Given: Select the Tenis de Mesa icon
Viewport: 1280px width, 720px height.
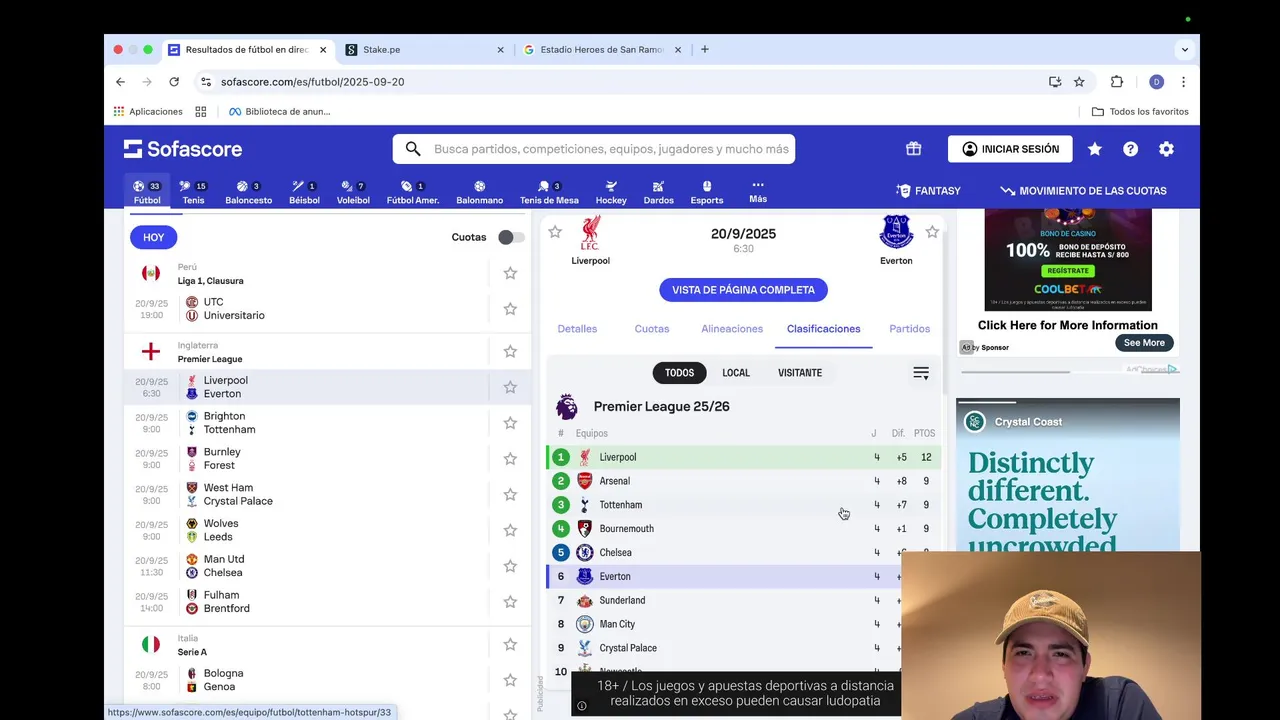Looking at the screenshot, I should coord(549,192).
